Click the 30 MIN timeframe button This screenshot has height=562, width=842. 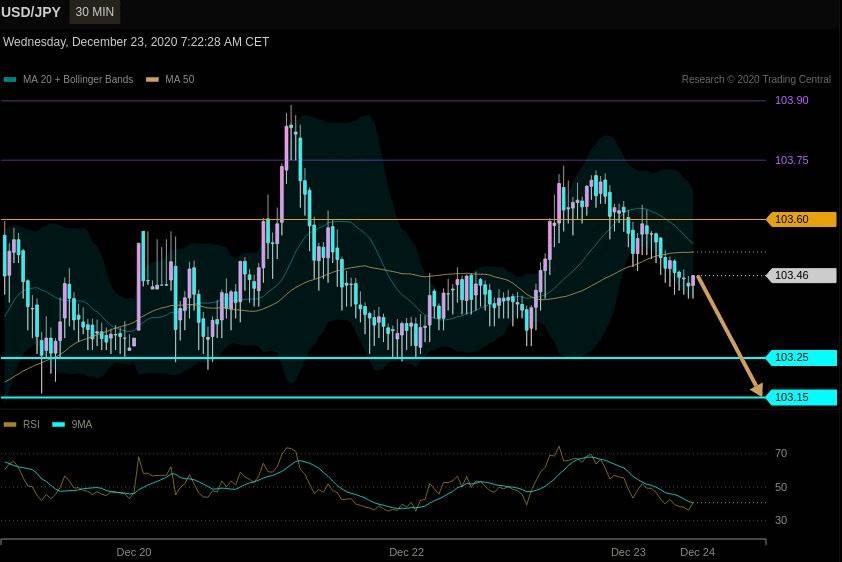(x=95, y=12)
